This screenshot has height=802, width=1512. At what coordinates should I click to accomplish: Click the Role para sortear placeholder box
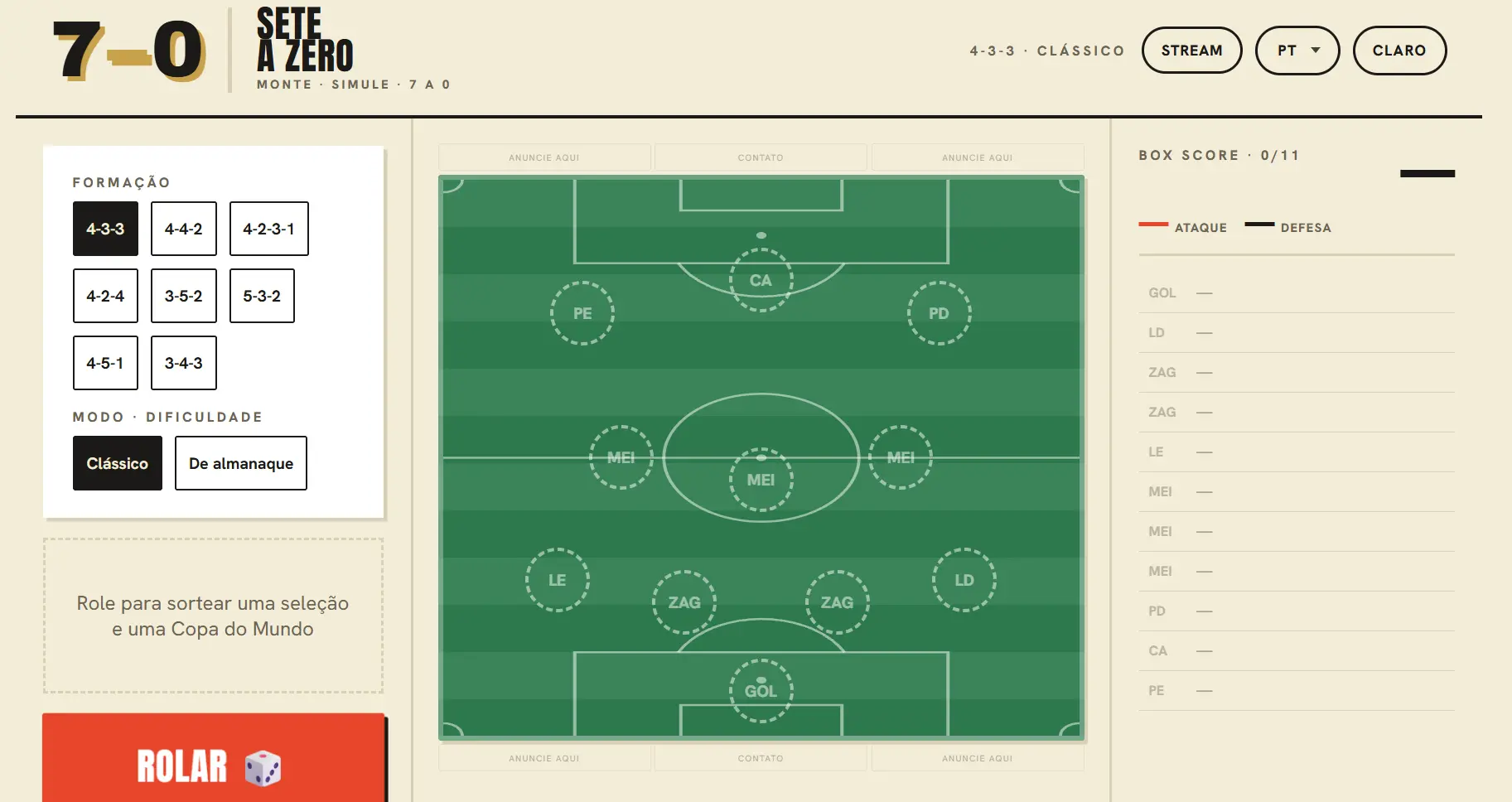(213, 616)
